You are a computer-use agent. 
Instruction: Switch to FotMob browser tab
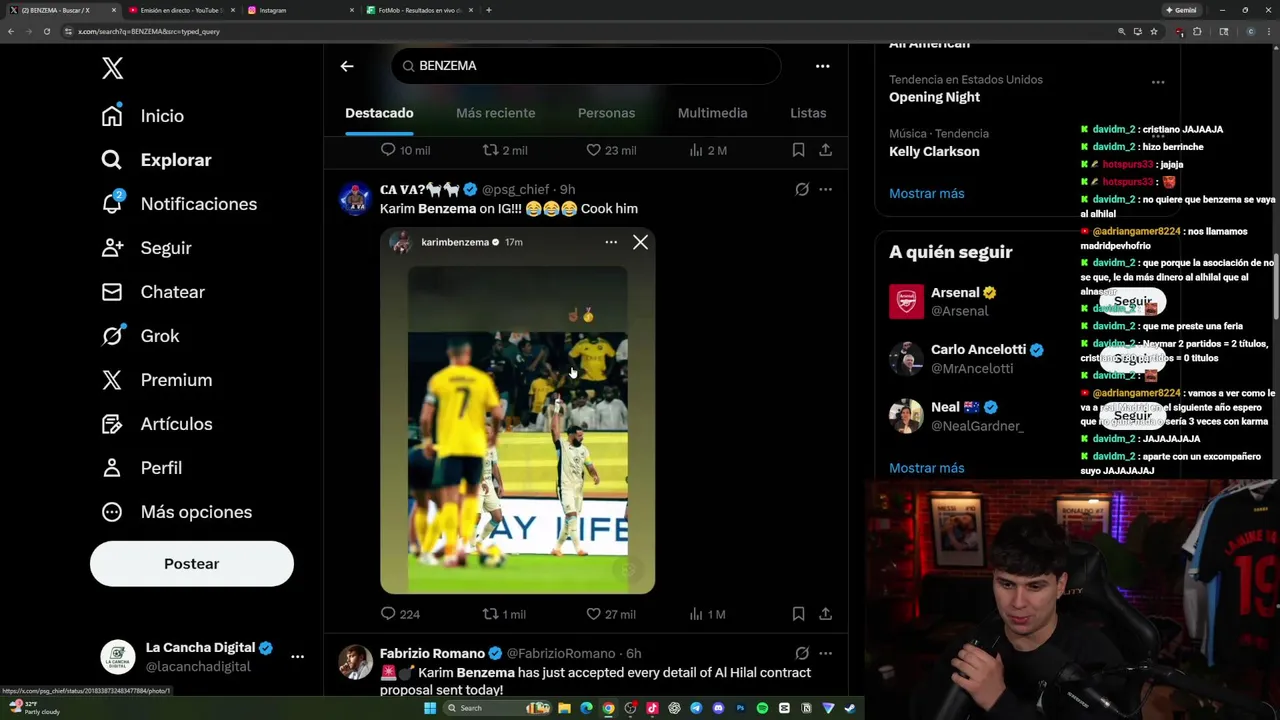[x=418, y=10]
